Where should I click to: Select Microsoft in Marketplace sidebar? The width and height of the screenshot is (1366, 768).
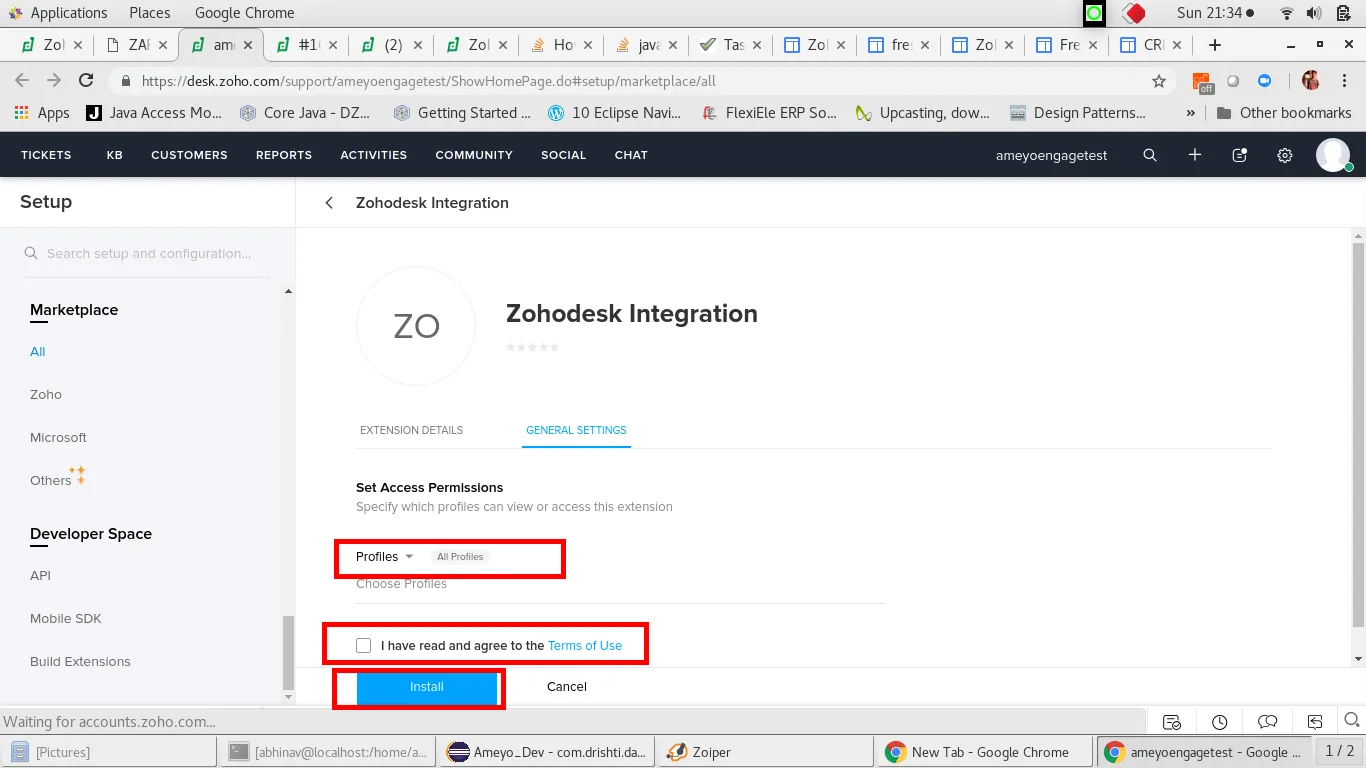click(x=58, y=438)
